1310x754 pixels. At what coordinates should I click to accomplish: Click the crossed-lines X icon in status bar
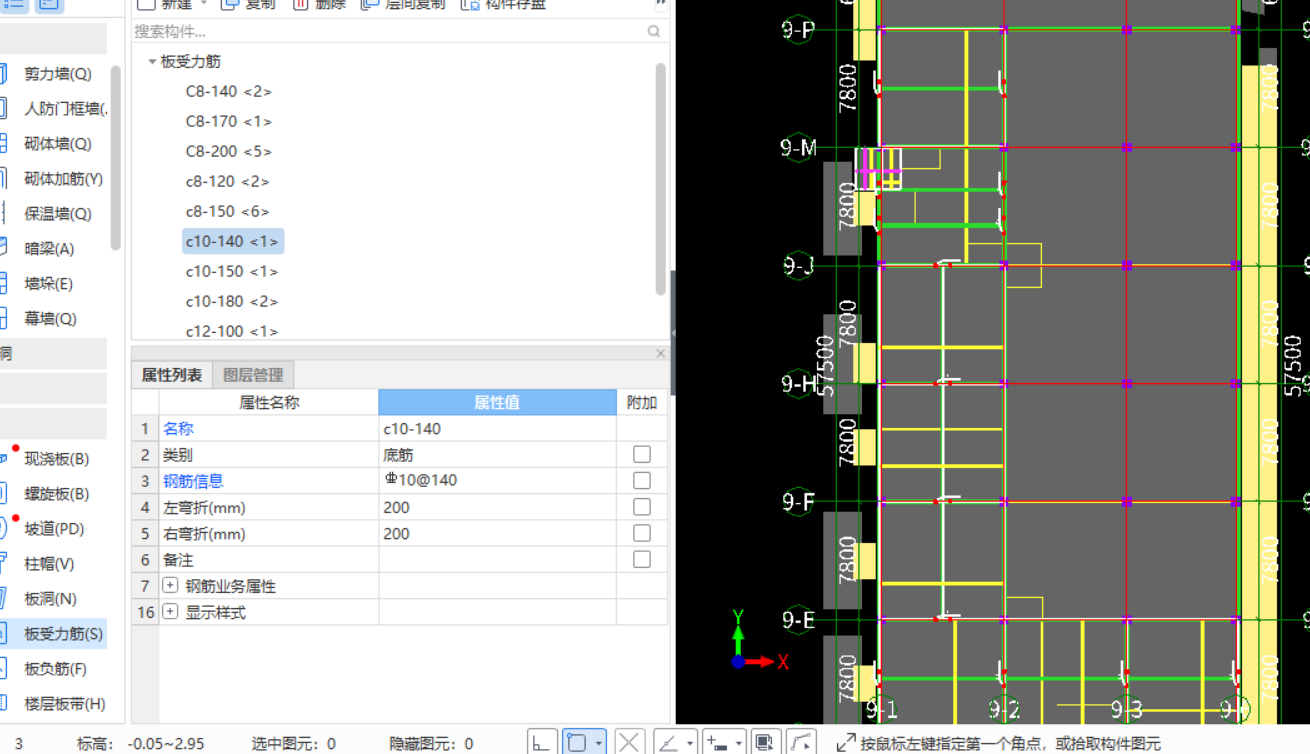628,742
